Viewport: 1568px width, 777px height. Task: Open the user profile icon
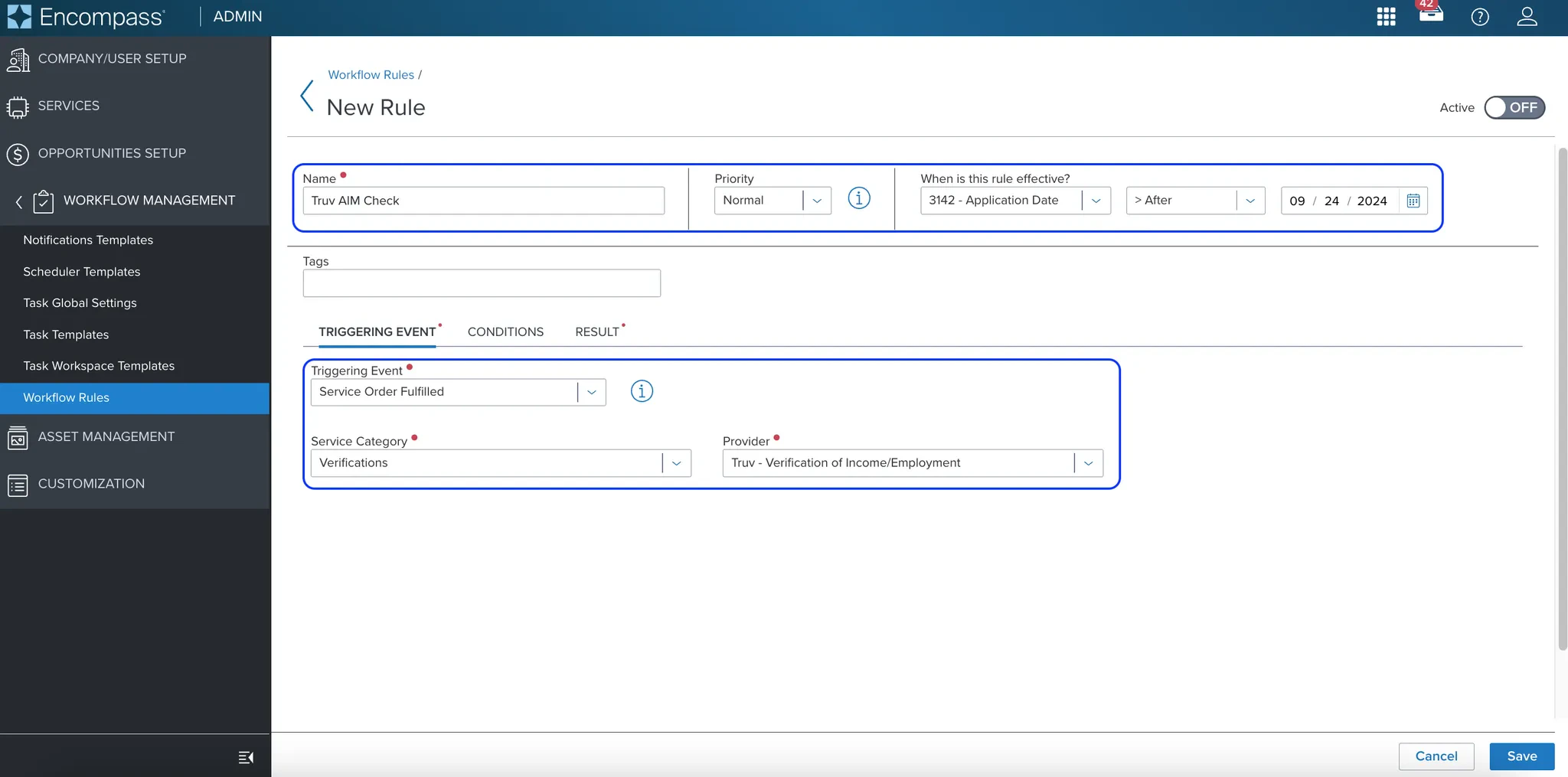(1527, 17)
